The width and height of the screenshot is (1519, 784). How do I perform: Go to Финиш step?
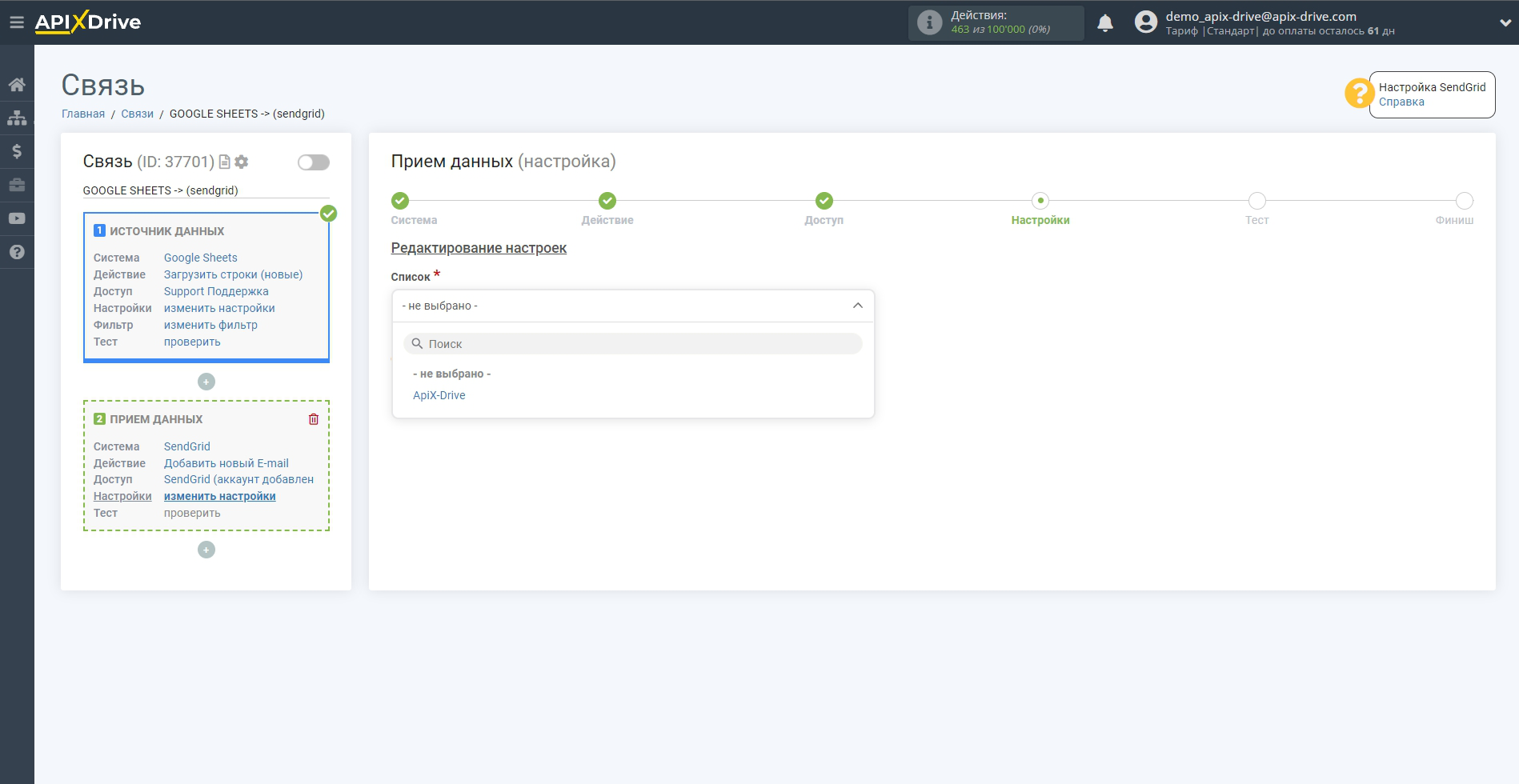(x=1464, y=201)
